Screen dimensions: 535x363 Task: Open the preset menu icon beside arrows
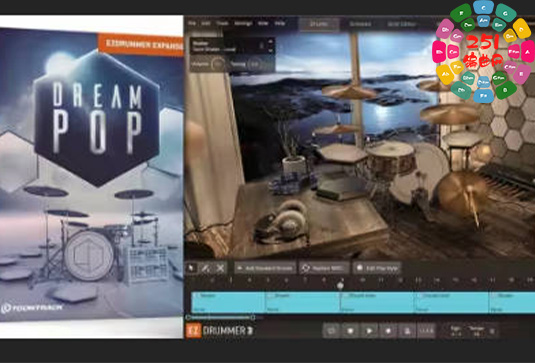pyautogui.click(x=262, y=46)
